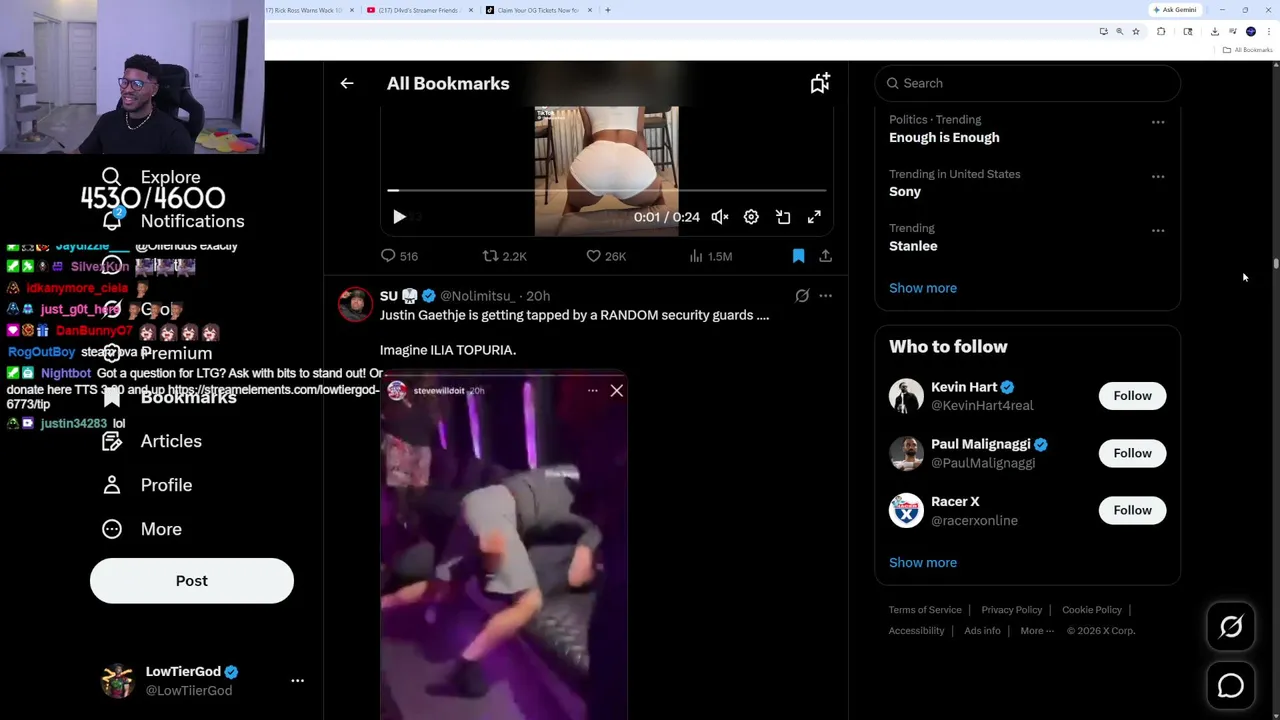Play the bookmarked video
Image resolution: width=1280 pixels, height=720 pixels.
tap(399, 217)
